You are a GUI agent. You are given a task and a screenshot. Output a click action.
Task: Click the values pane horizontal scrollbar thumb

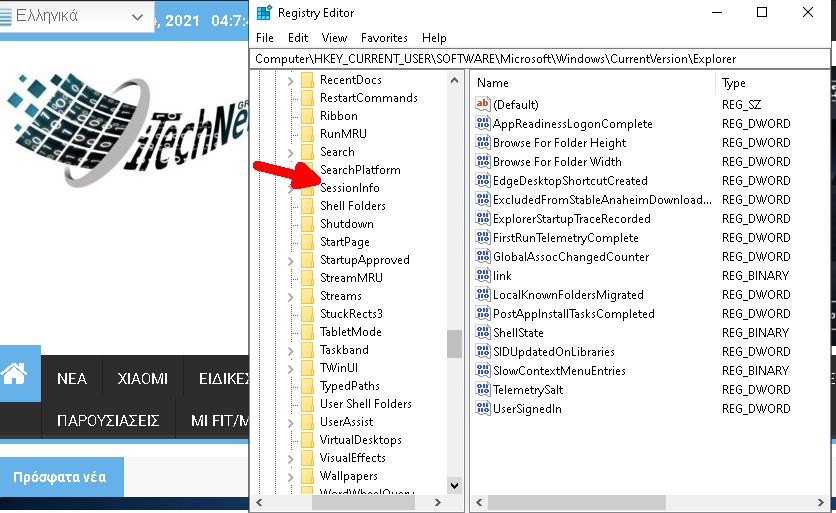click(x=576, y=502)
